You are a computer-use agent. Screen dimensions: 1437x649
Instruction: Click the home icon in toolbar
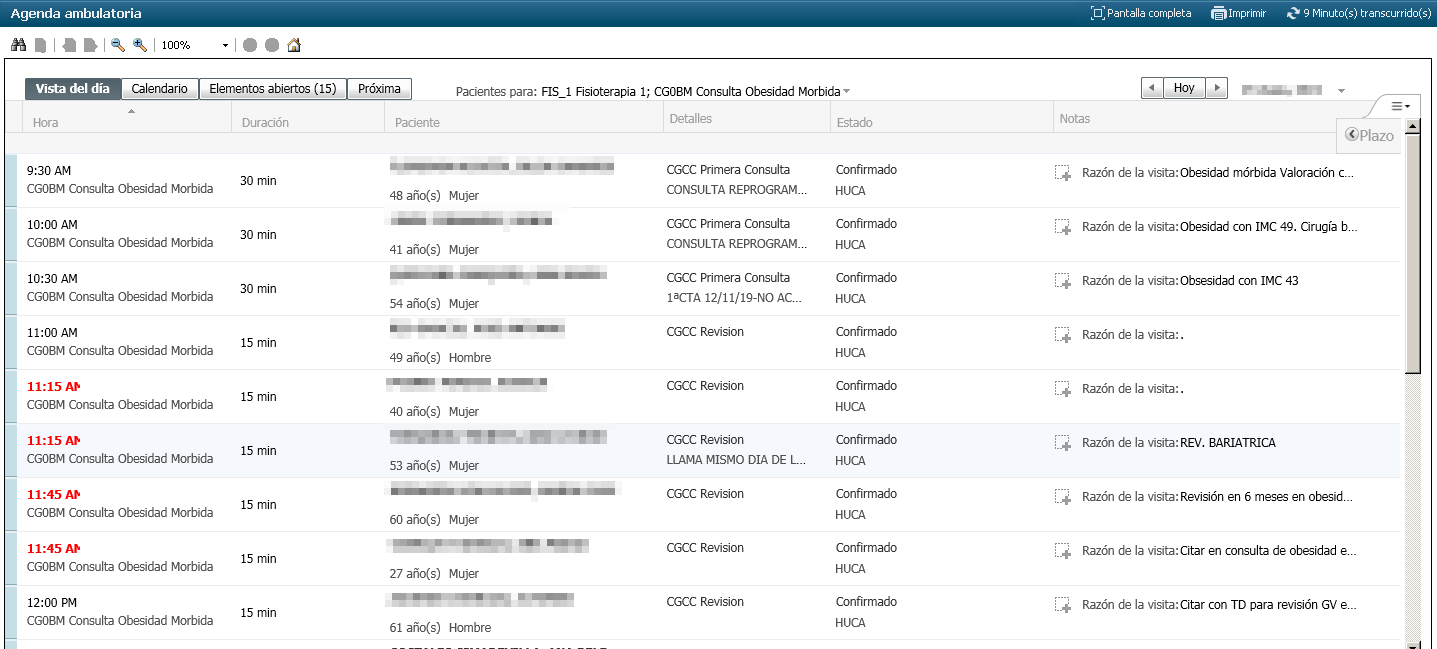[x=294, y=45]
